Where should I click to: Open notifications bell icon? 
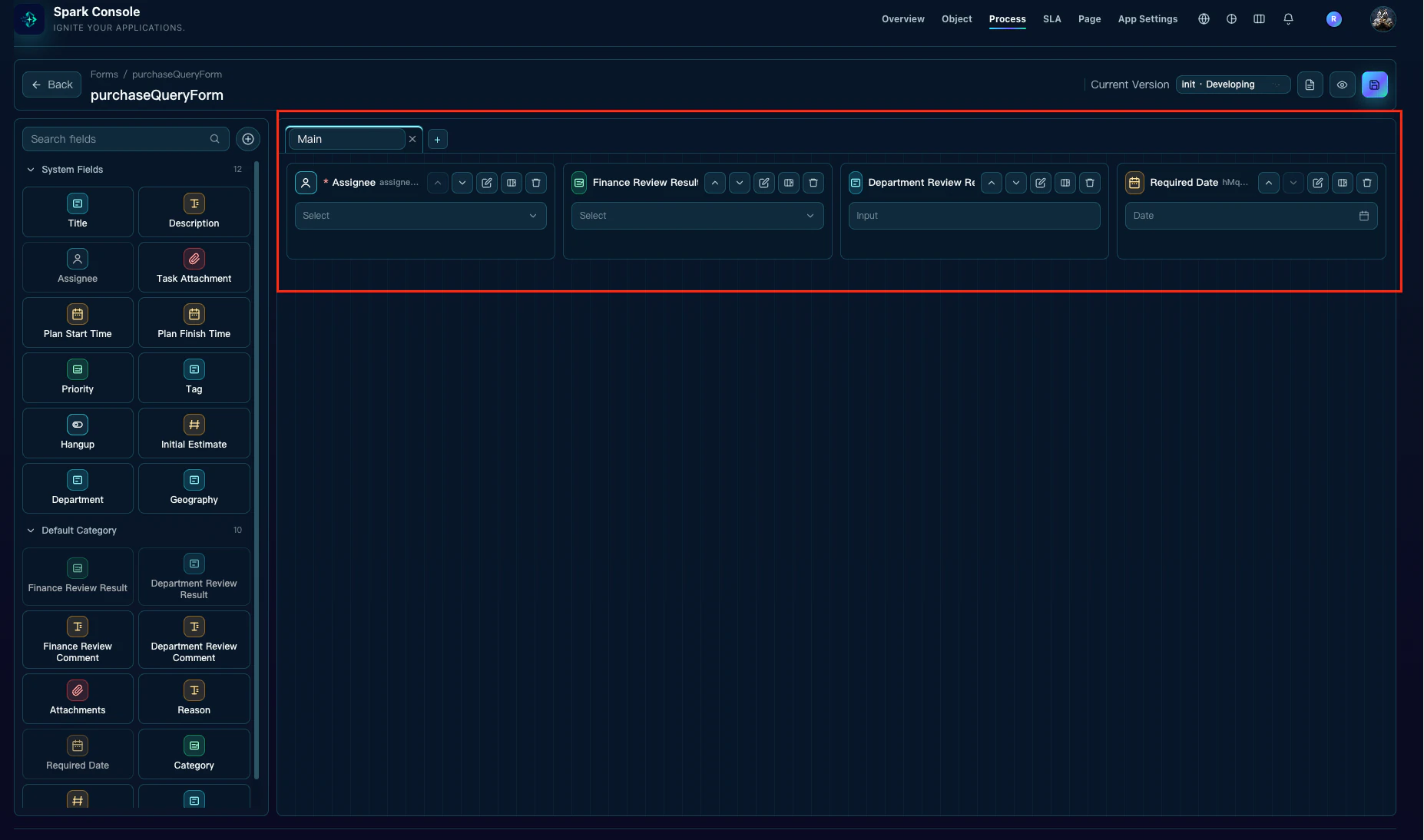click(1288, 19)
